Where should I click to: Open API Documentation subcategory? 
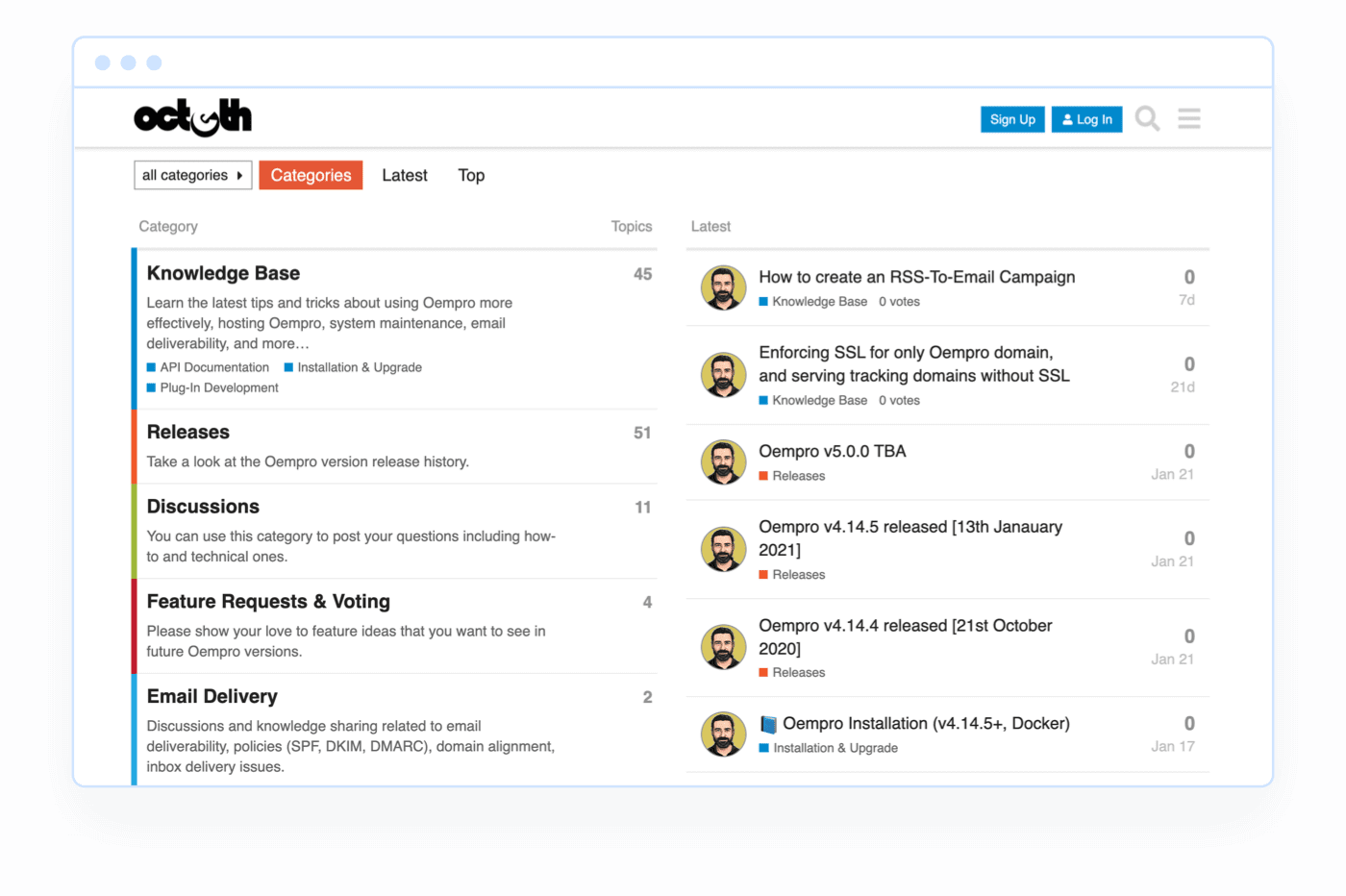(x=208, y=367)
